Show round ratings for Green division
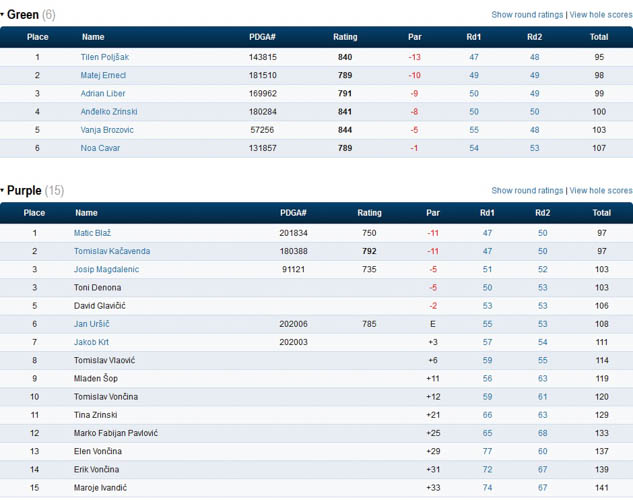633x500 pixels. [527, 15]
